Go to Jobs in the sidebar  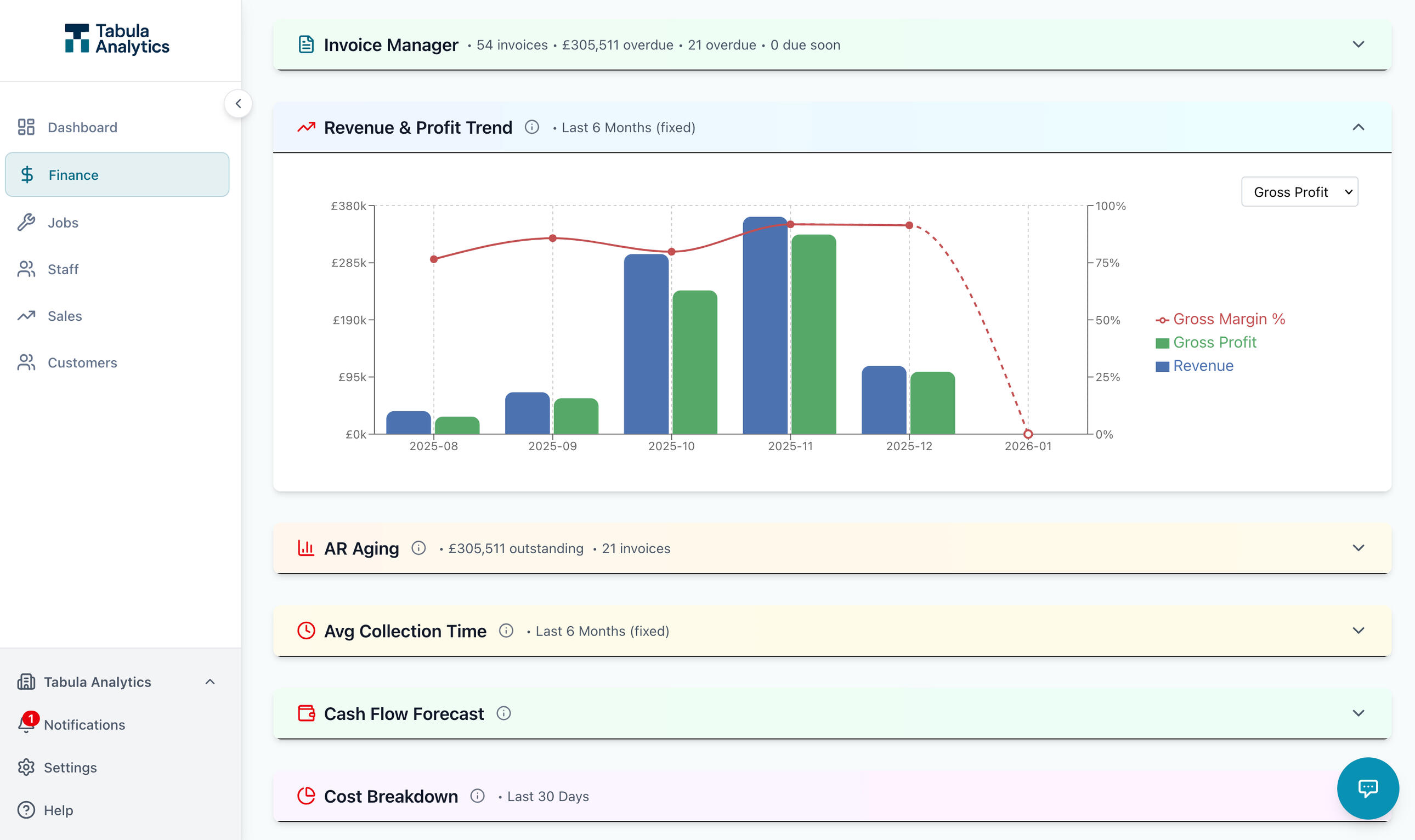pyautogui.click(x=63, y=223)
